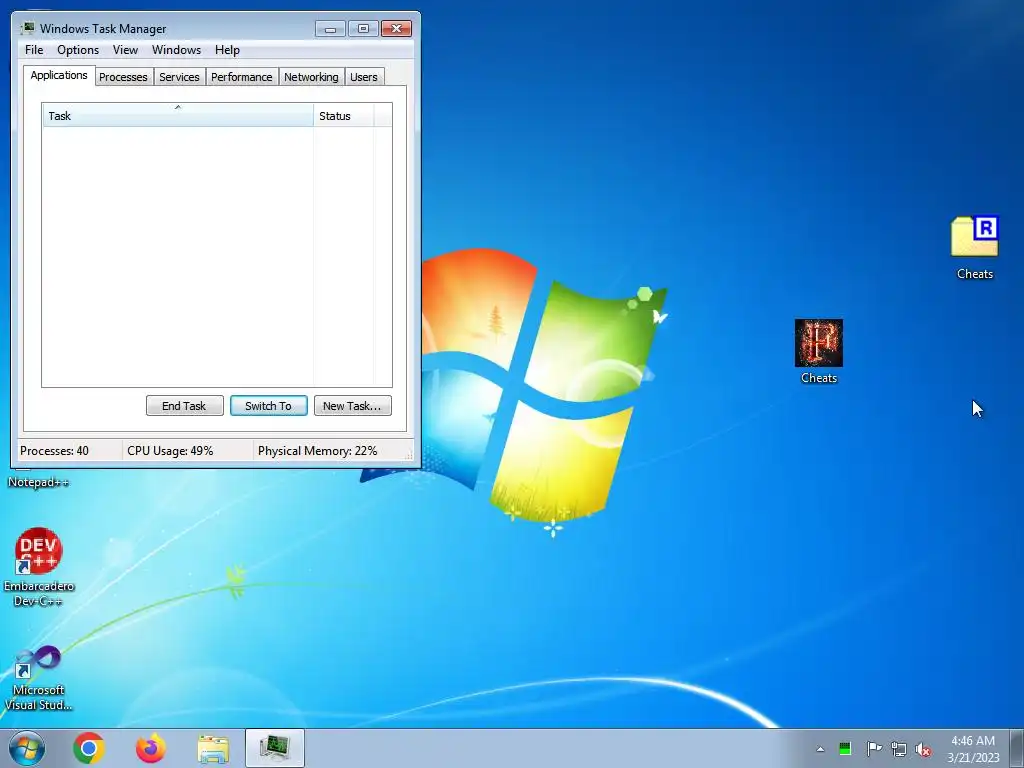Select the Cheats folder desktop icon
The width and height of the screenshot is (1024, 768).
[974, 248]
